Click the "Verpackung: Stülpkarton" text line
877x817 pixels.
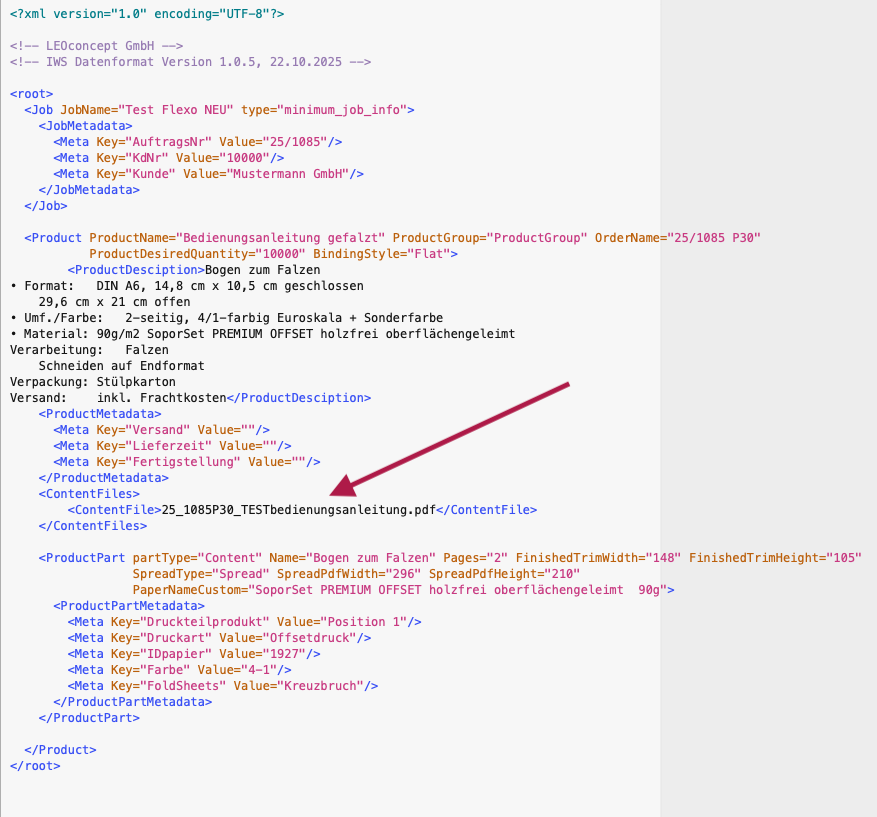pyautogui.click(x=93, y=382)
